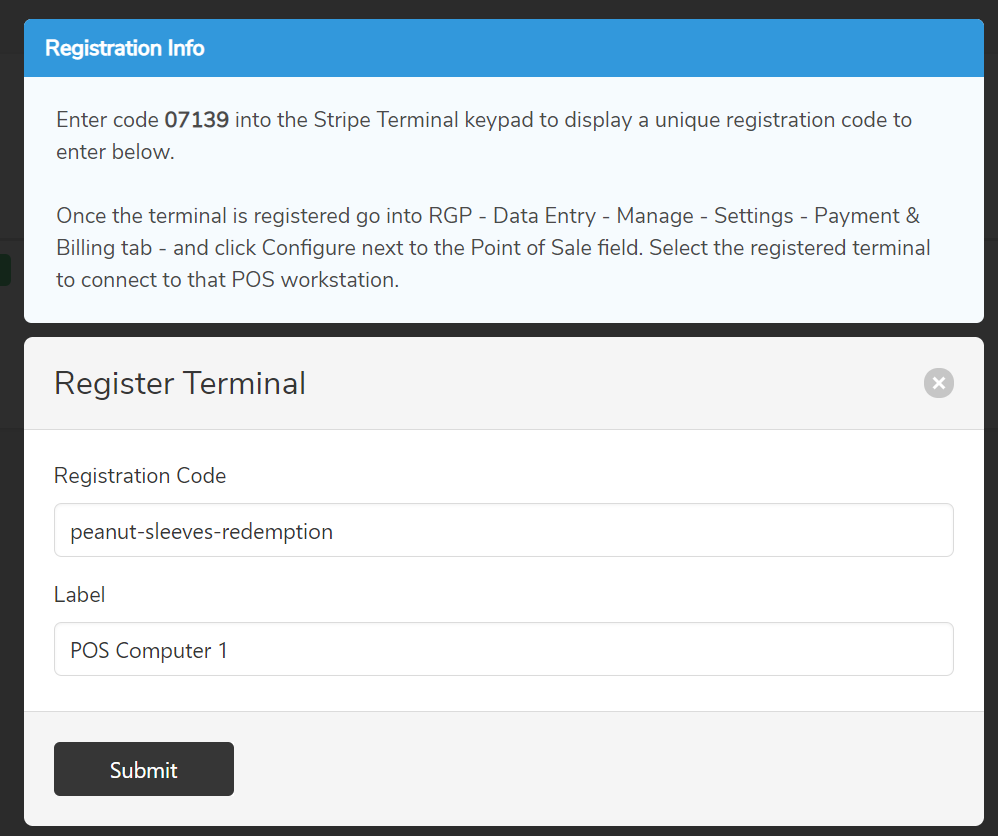Click the "RGP" abbreviation in instructions
998x836 pixels.
pos(450,216)
